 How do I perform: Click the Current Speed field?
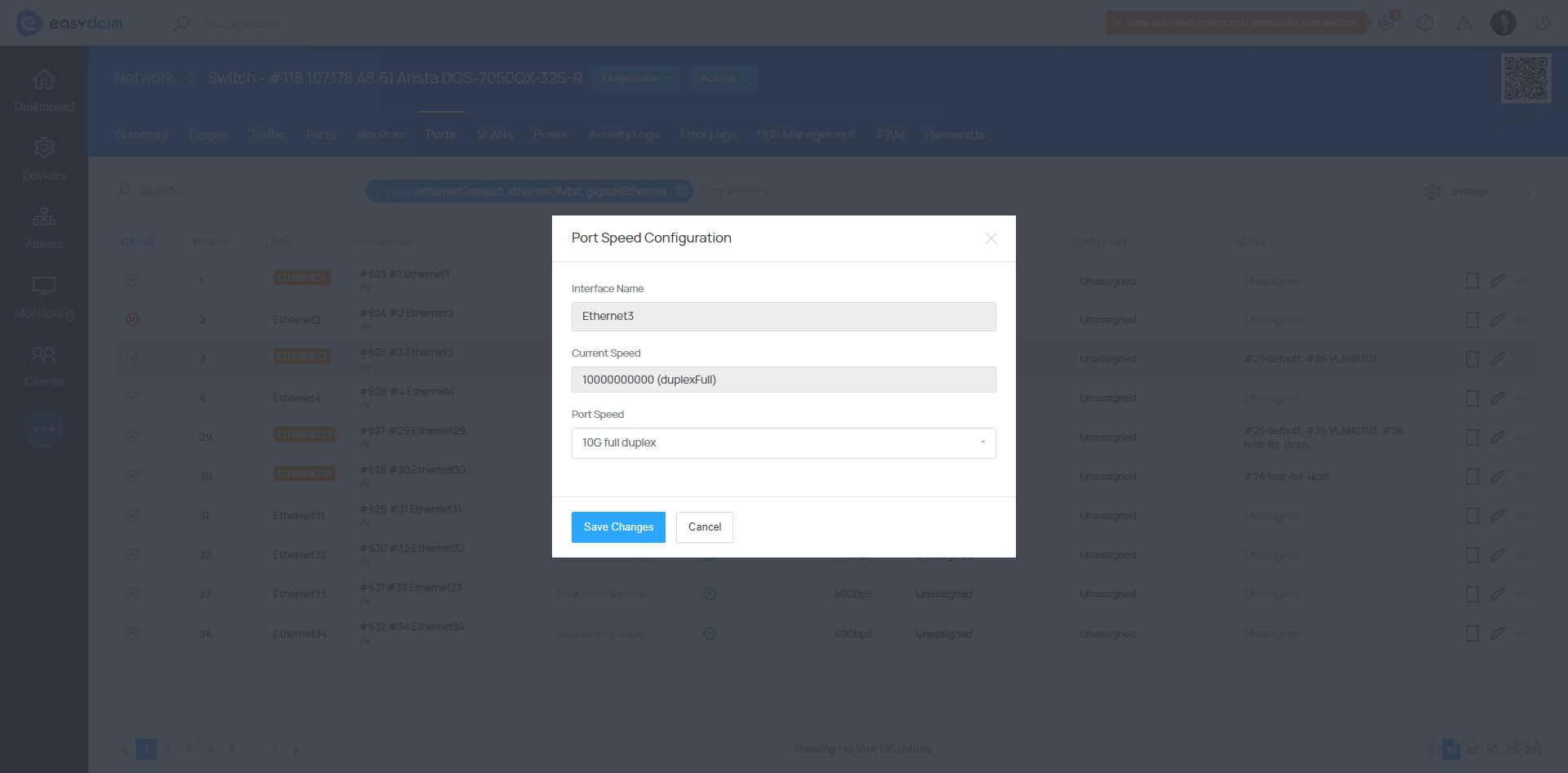click(x=784, y=380)
